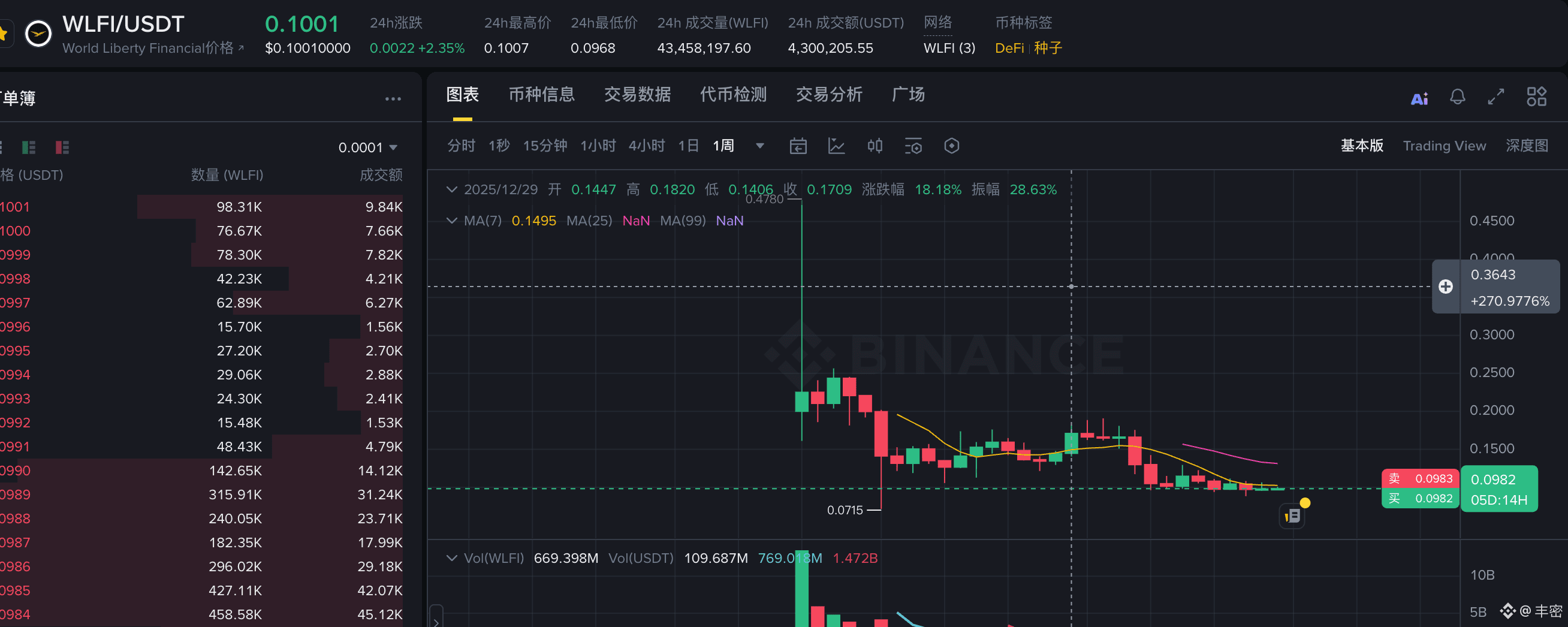This screenshot has width=1568, height=627.
Task: Open chart display settings icon
Action: point(913,146)
